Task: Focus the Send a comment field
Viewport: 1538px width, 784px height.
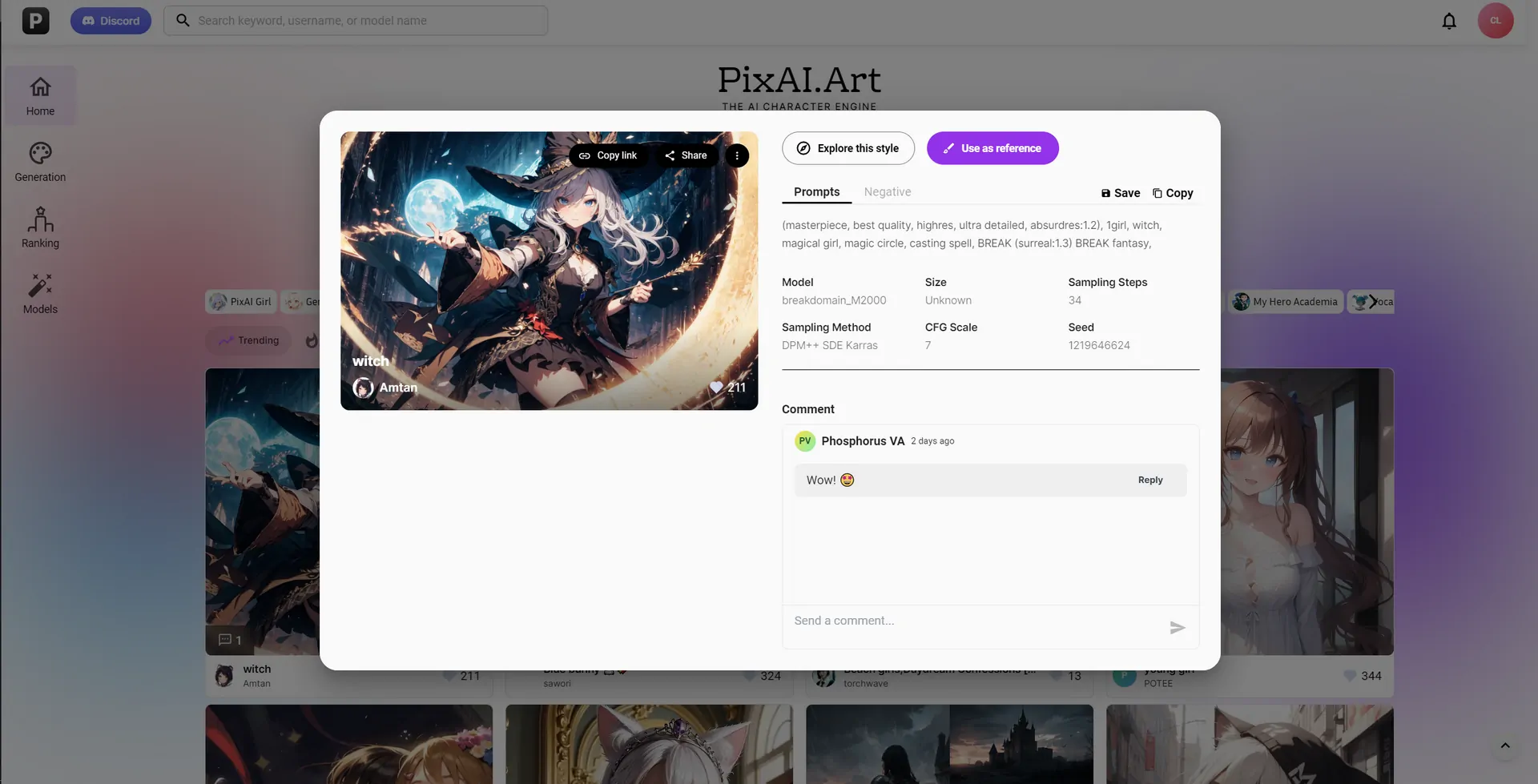Action: [x=974, y=621]
